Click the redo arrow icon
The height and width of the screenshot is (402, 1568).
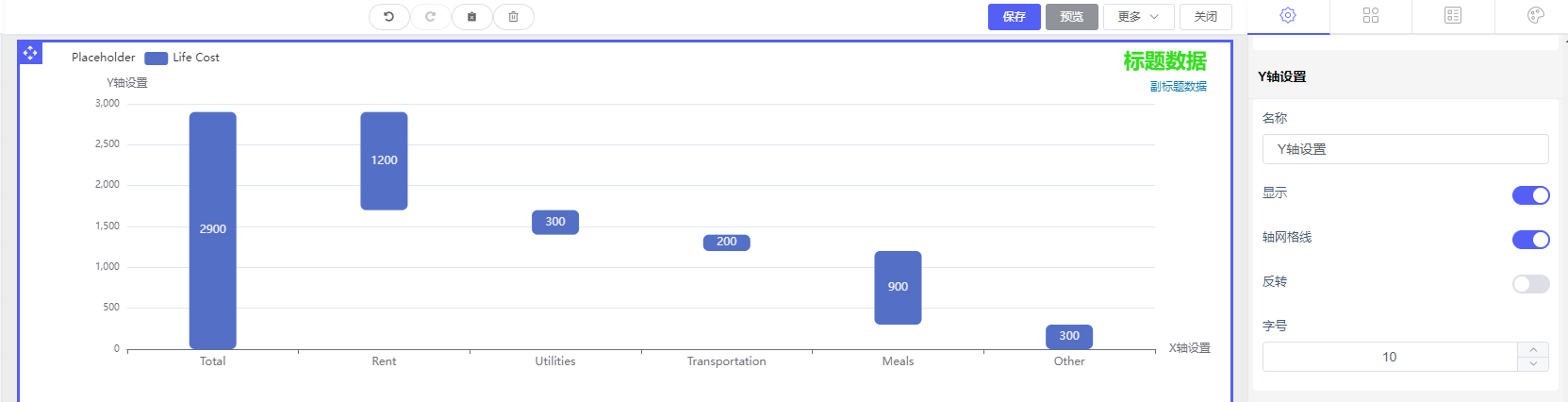tap(430, 16)
